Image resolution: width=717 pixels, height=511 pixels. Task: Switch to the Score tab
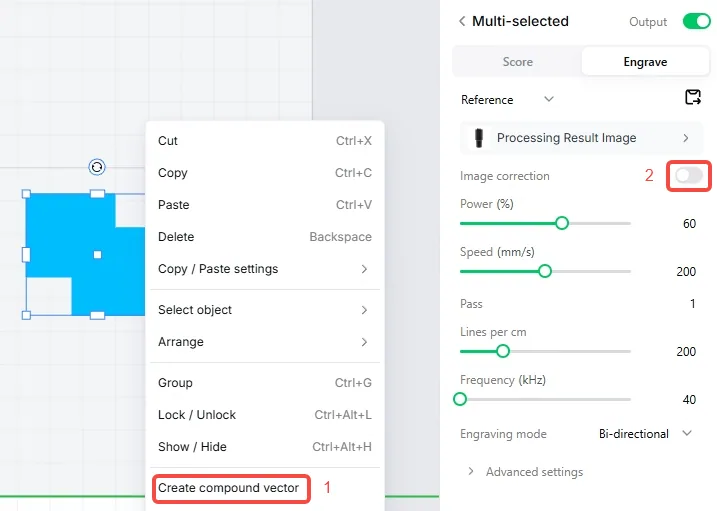[517, 62]
